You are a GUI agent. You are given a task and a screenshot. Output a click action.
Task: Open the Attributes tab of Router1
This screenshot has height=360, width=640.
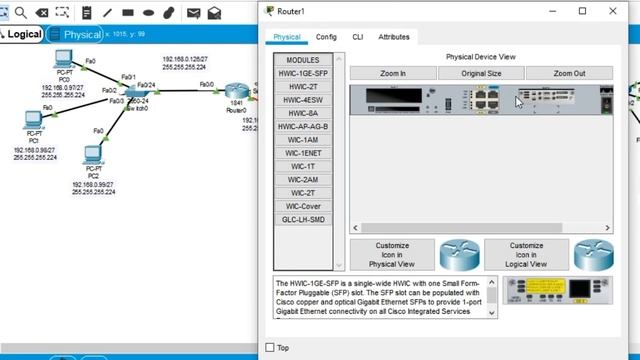(x=393, y=37)
